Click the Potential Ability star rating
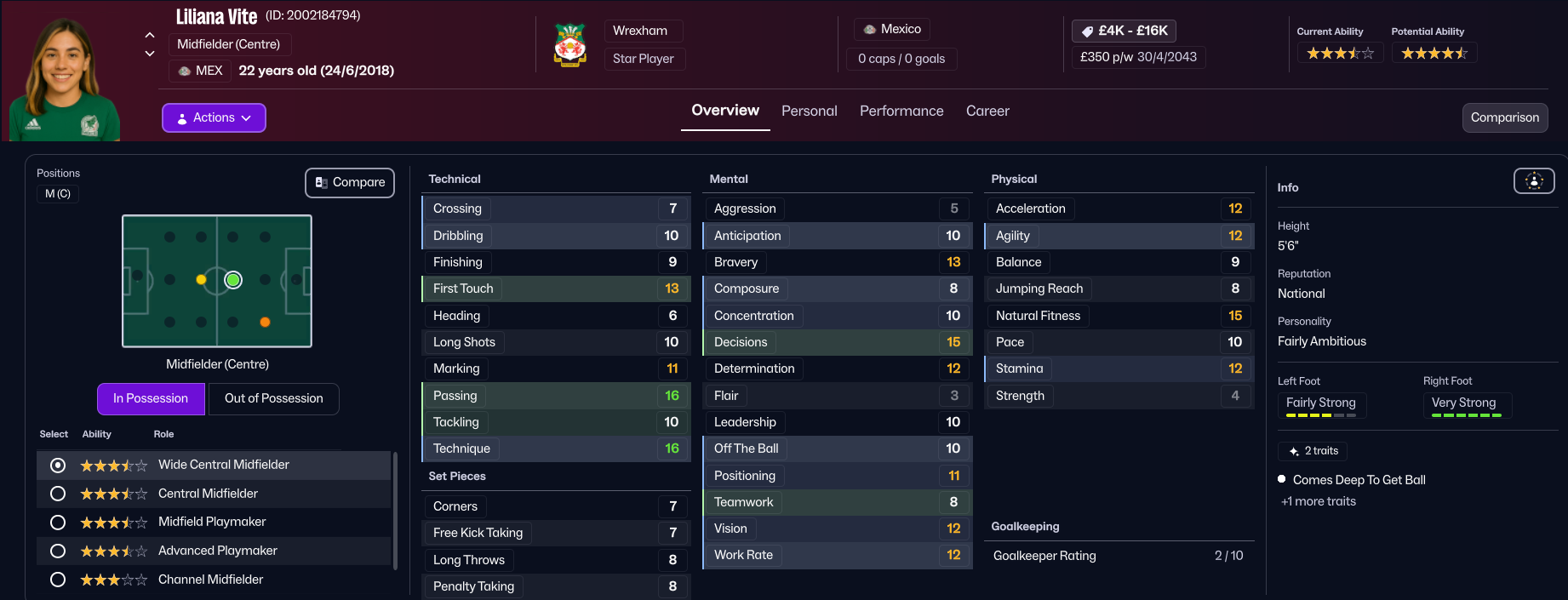Viewport: 1568px width, 600px height. [1434, 54]
